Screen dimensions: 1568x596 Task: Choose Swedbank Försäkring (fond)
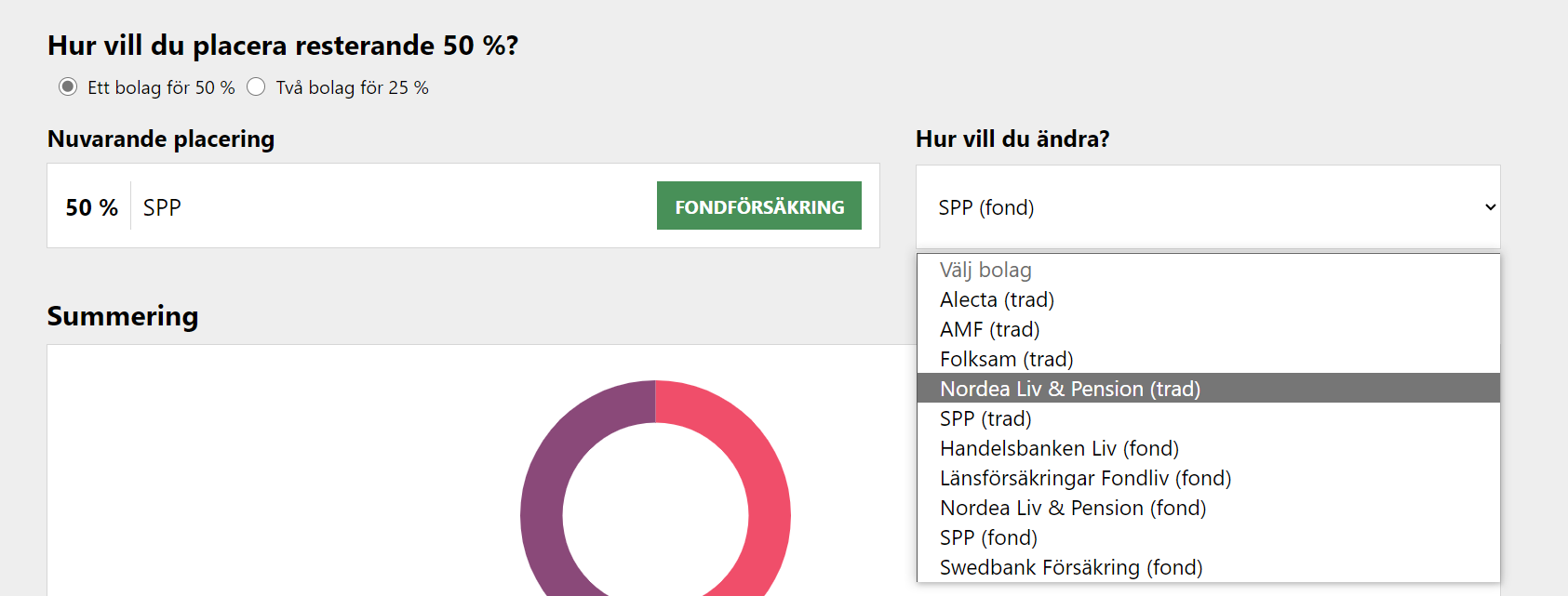[1071, 567]
